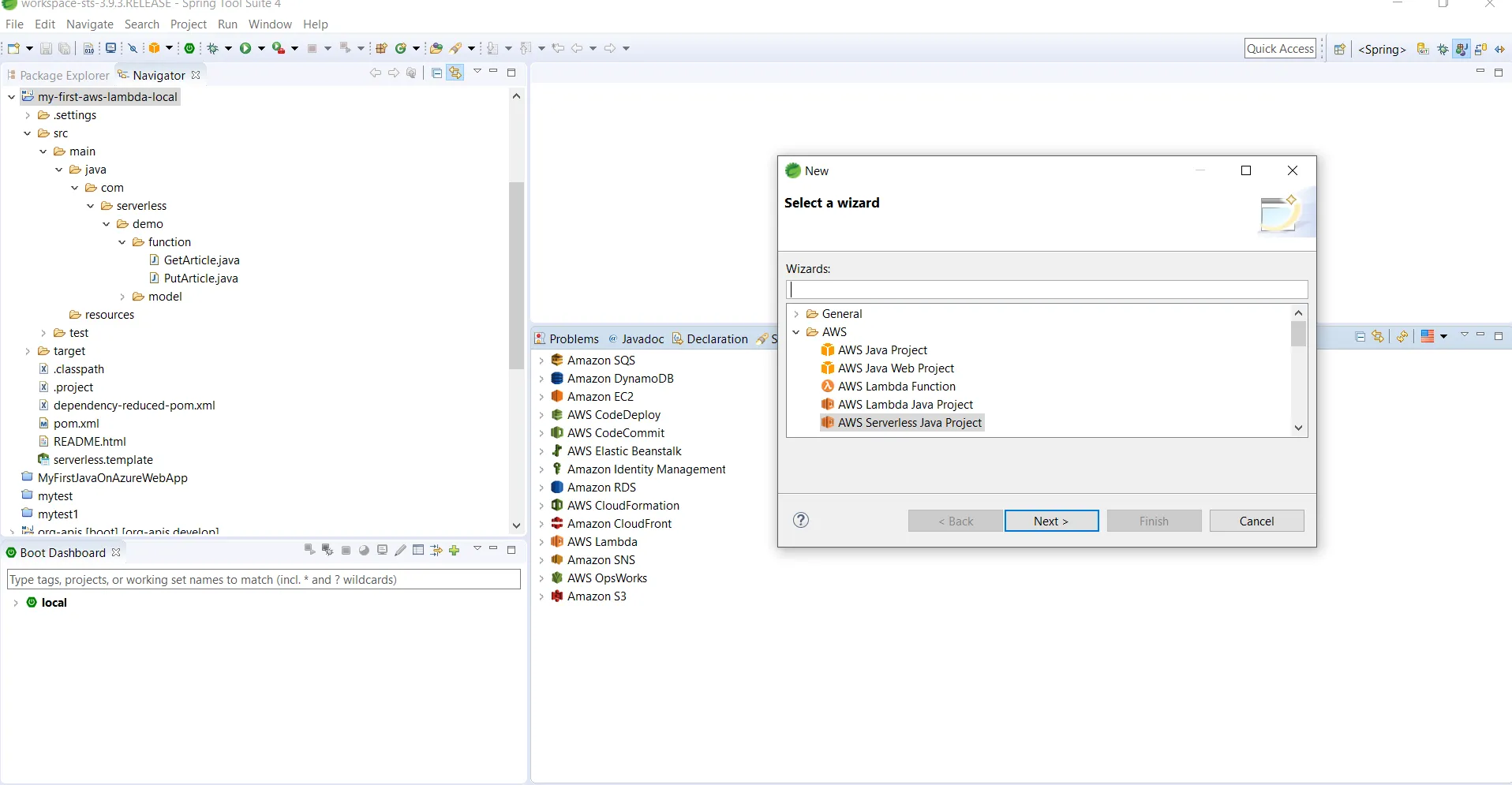Click the pencil icon in Boot Dashboard toolbar
This screenshot has width=1512, height=785.
[x=400, y=551]
